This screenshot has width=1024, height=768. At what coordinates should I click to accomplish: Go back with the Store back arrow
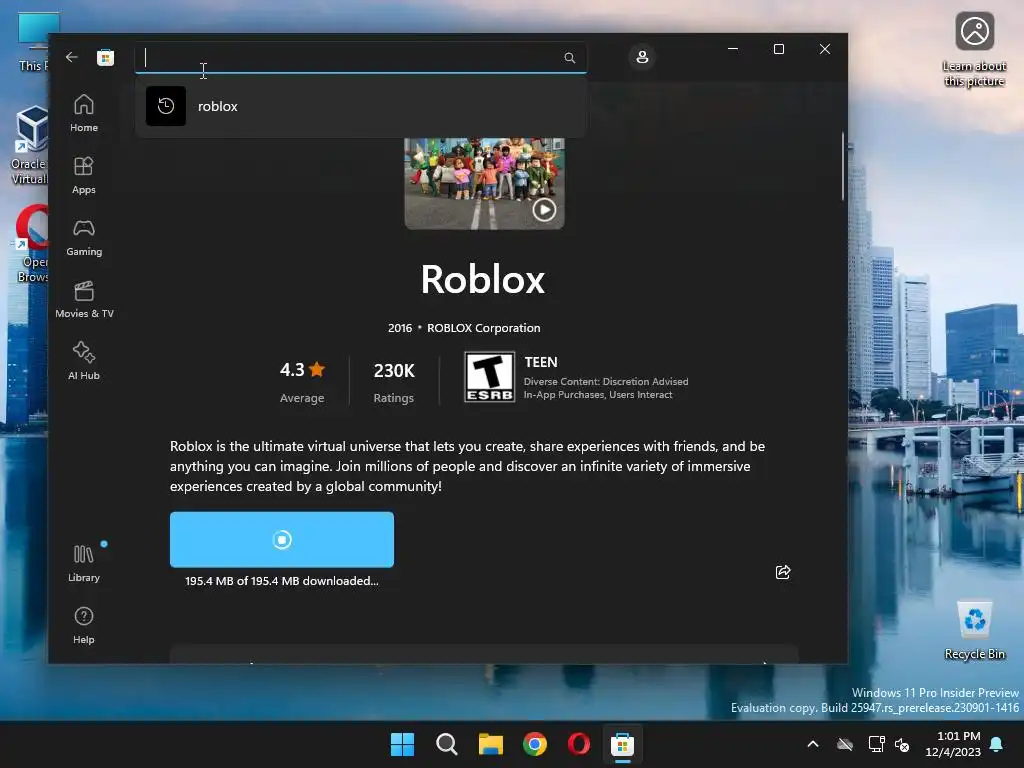72,57
